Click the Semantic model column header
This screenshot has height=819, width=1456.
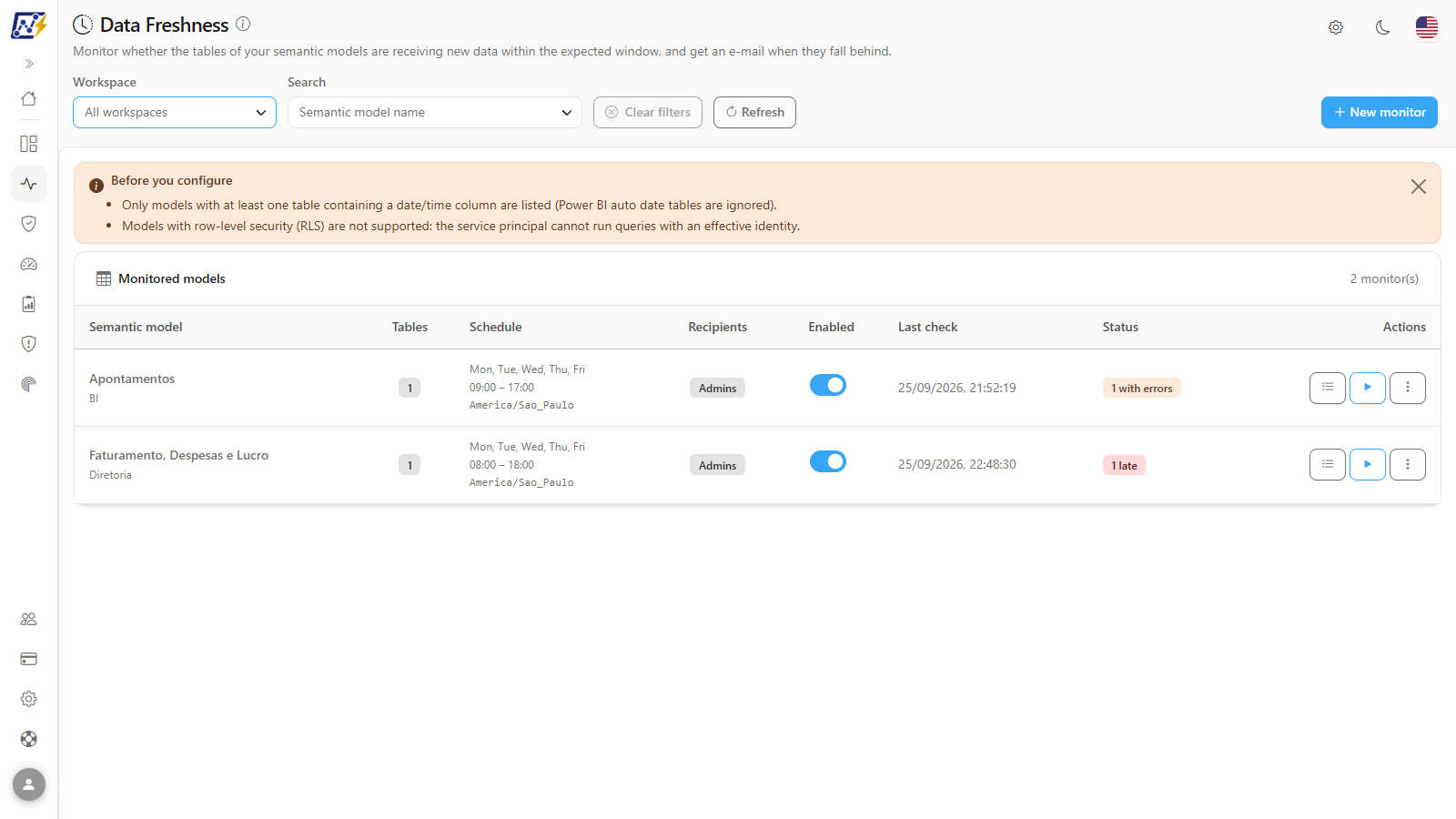(x=136, y=327)
